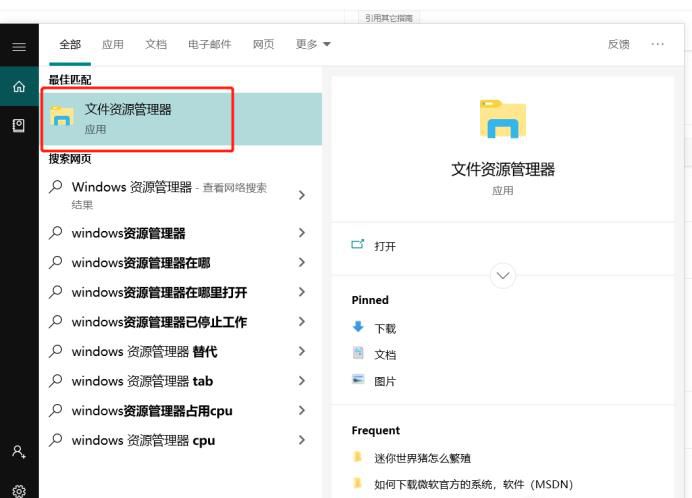
Task: Select the Home icon in the sidebar
Action: tap(19, 87)
